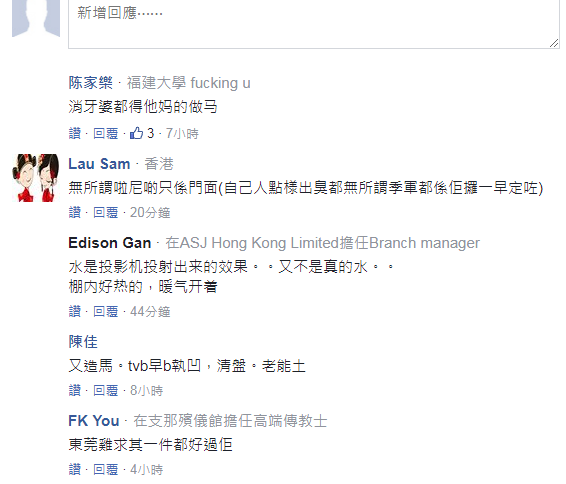Open 陳佳's profile name link
The image size is (566, 484).
[x=83, y=342]
